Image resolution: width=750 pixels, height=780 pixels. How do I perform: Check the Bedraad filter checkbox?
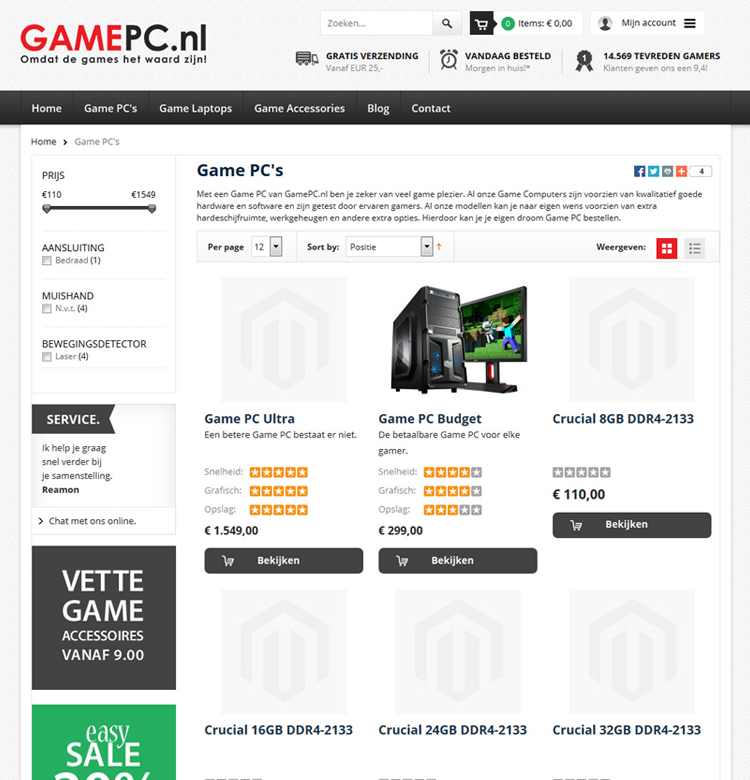(47, 261)
